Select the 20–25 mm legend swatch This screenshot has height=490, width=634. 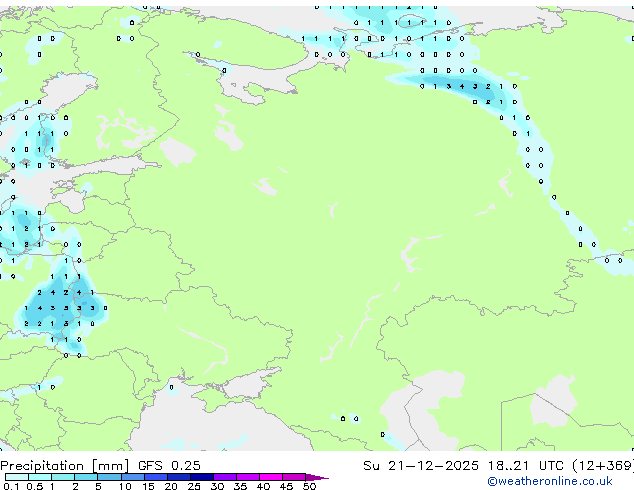(x=178, y=477)
